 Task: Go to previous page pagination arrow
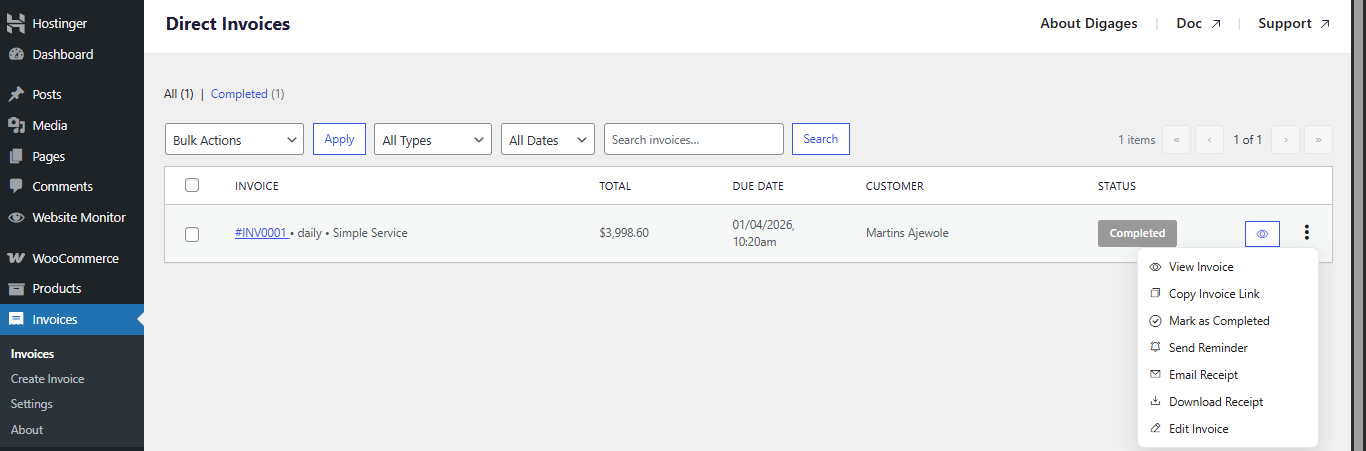pyautogui.click(x=1209, y=140)
